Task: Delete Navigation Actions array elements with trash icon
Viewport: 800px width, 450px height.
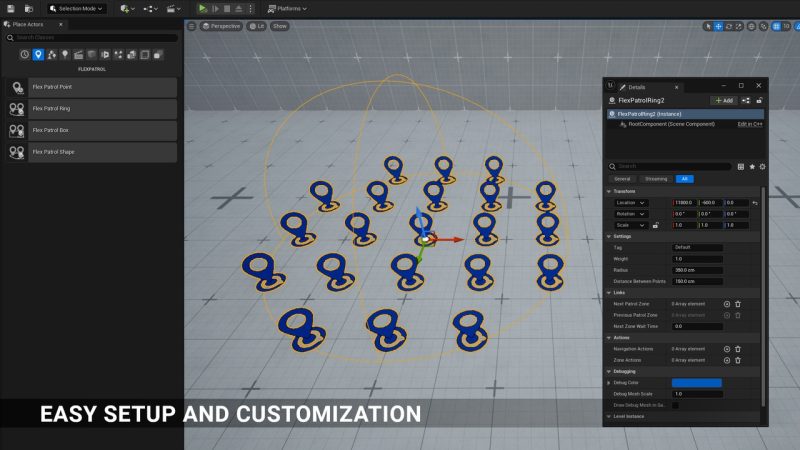Action: (x=738, y=349)
